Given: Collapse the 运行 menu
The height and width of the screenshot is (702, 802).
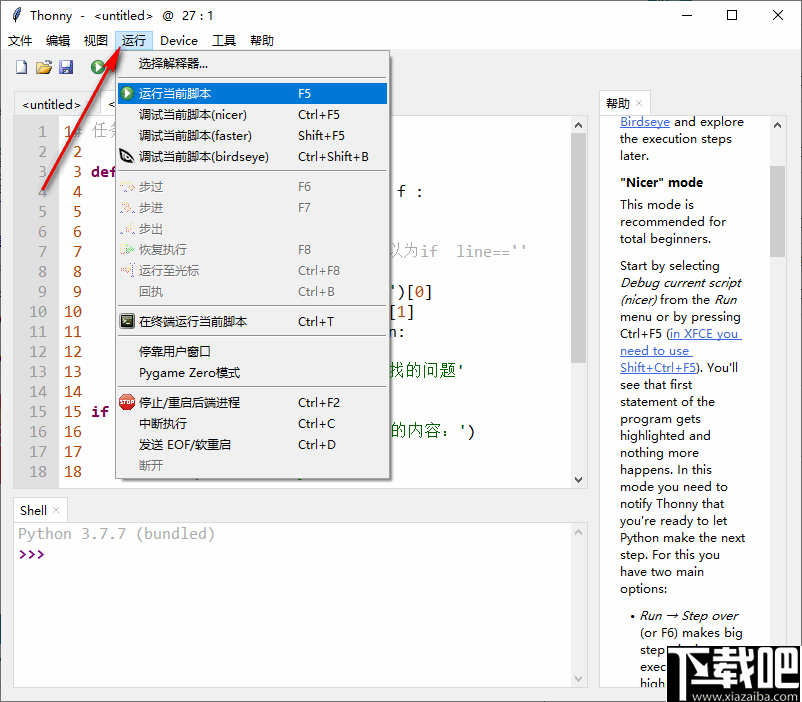Looking at the screenshot, I should point(133,40).
